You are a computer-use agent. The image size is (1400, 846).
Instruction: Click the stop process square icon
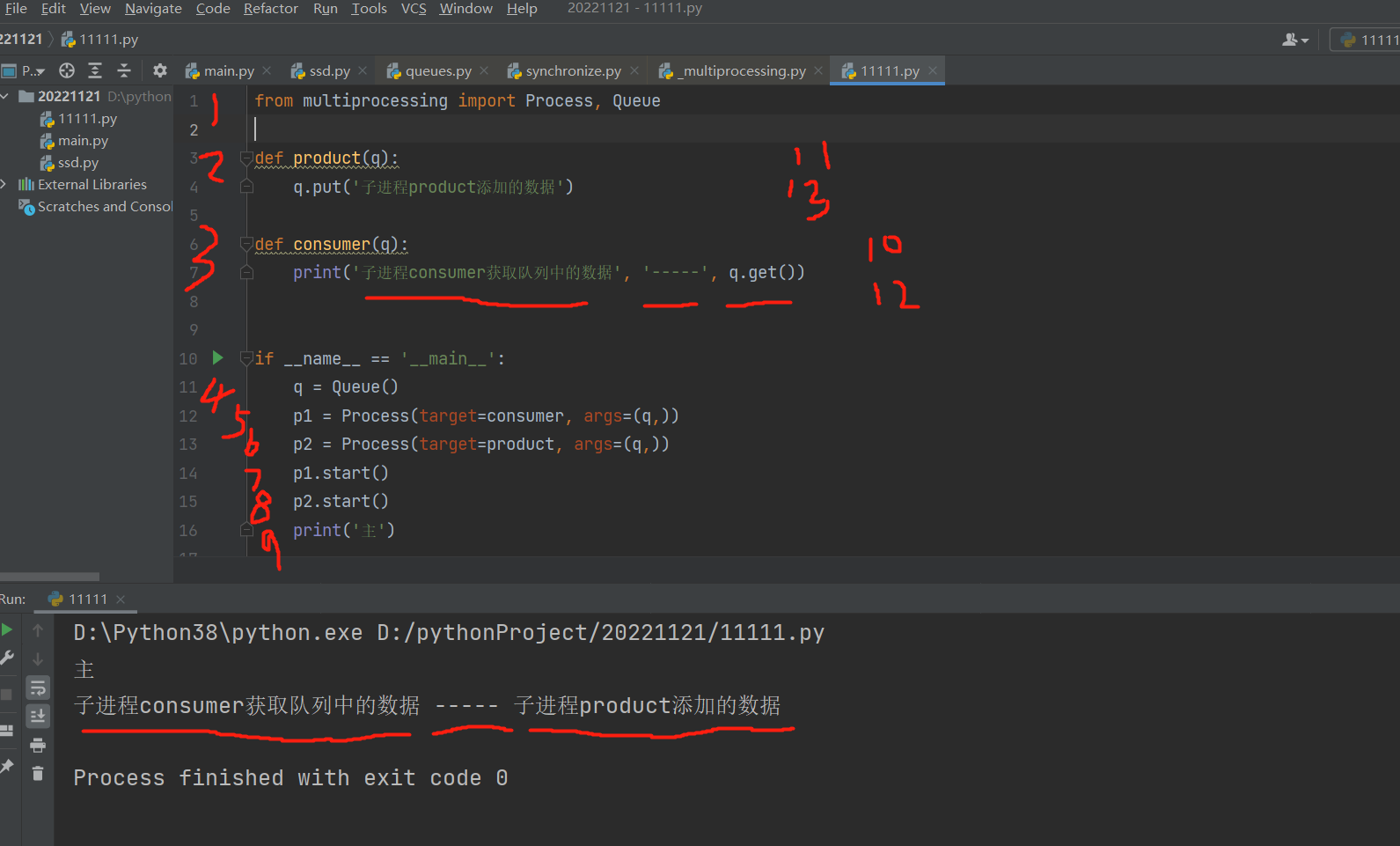point(7,695)
